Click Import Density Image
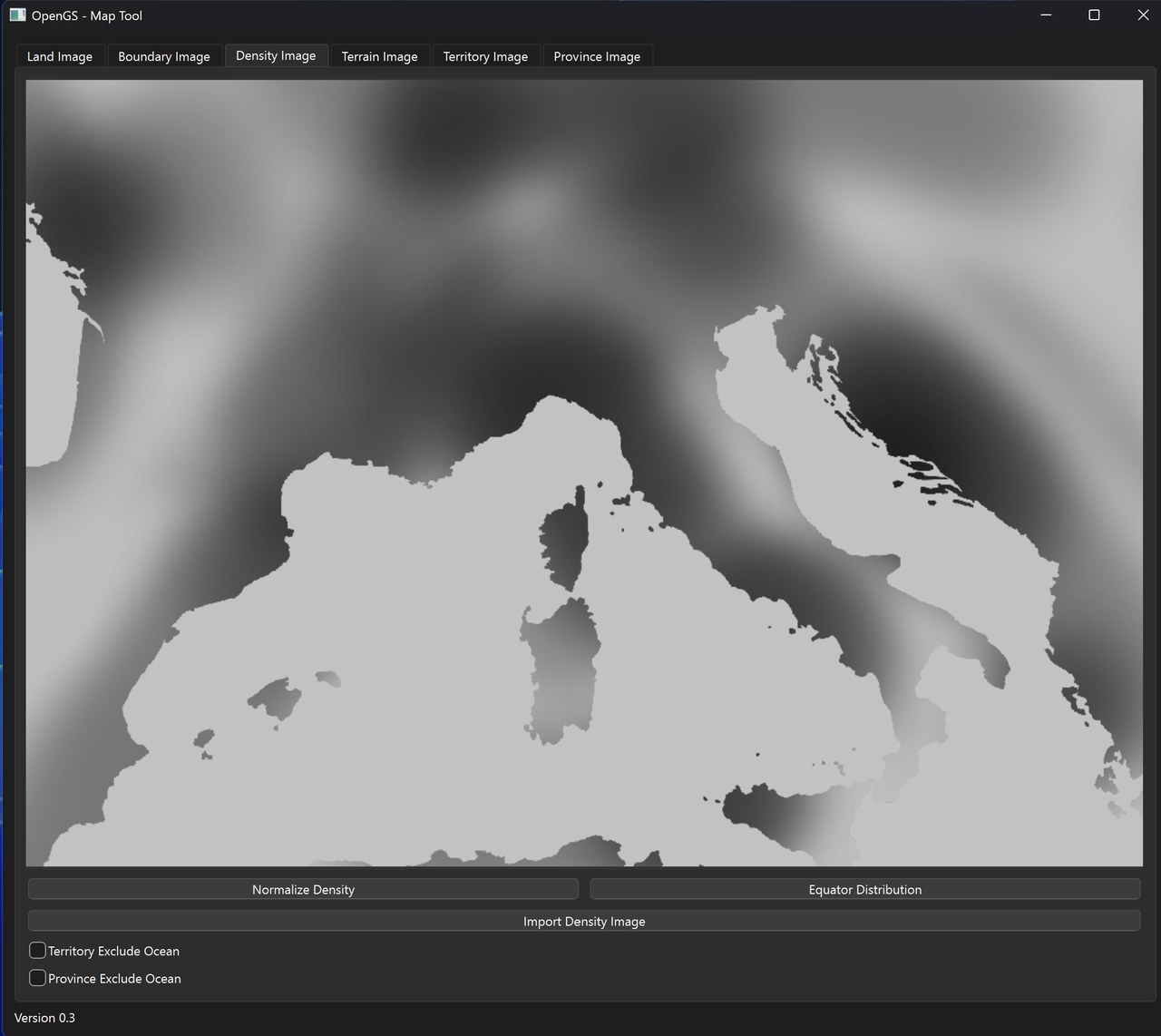Viewport: 1161px width, 1036px height. coord(584,921)
